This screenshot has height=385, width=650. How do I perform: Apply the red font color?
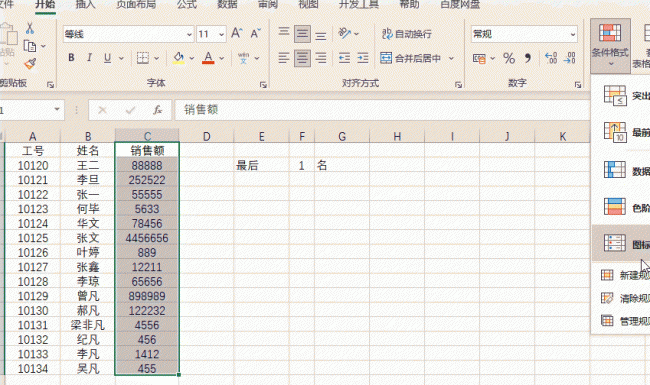(208, 58)
